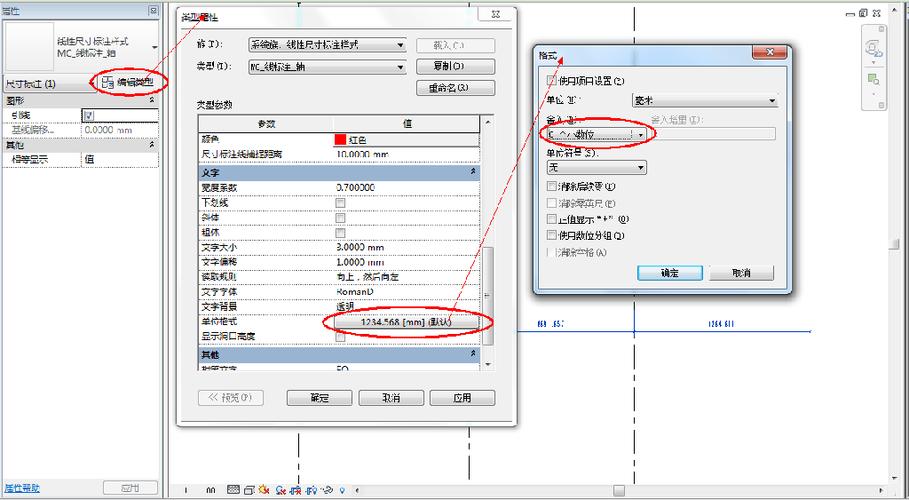
Task: Click the Zoom region icon on navigation bar
Action: click(x=873, y=79)
